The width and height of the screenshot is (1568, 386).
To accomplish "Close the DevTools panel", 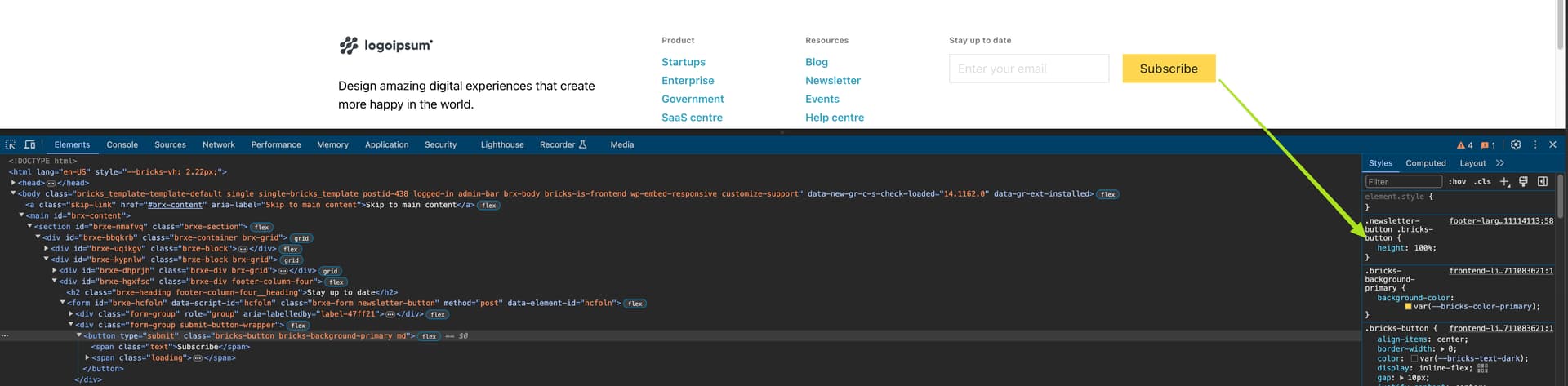I will [x=1552, y=144].
